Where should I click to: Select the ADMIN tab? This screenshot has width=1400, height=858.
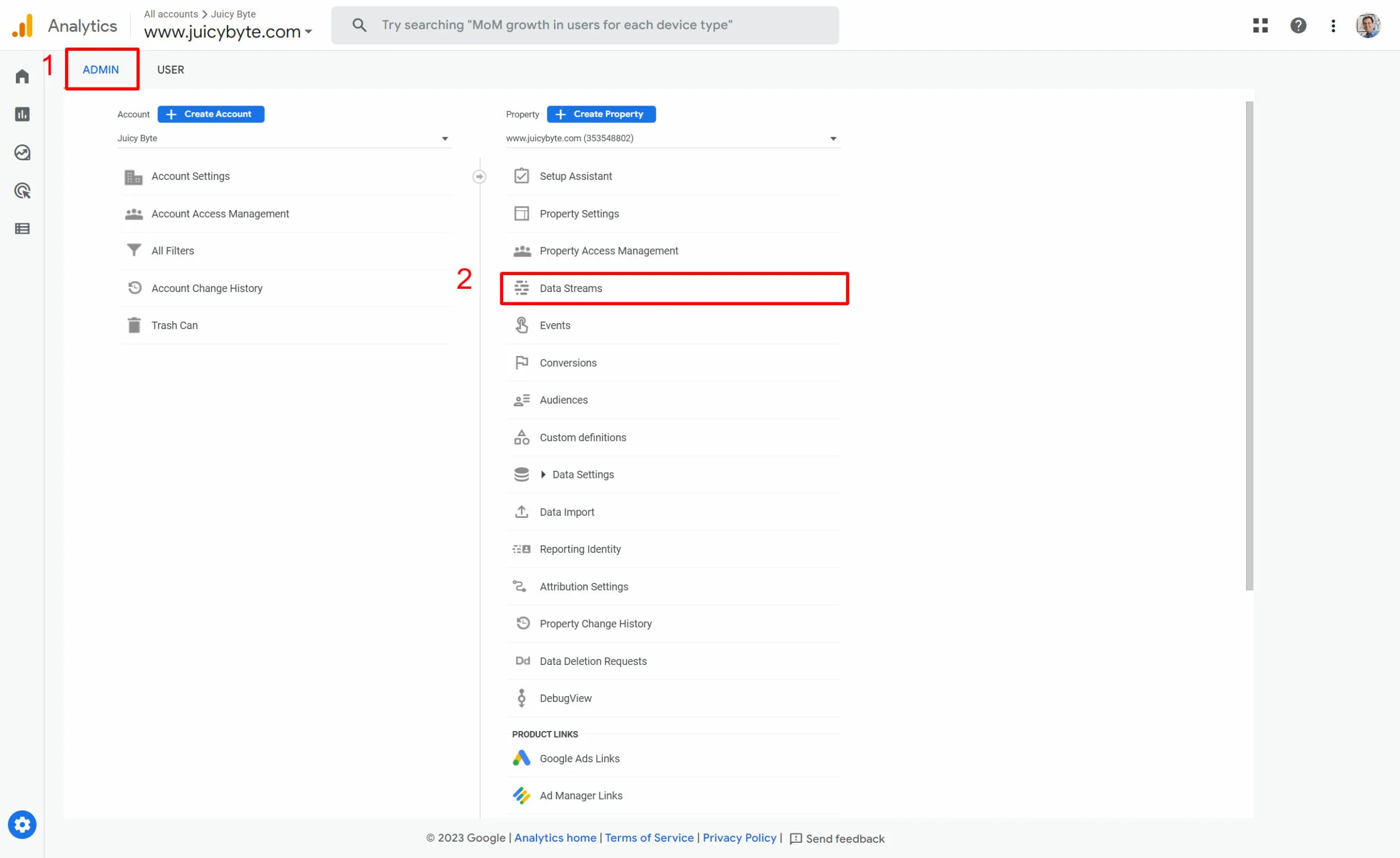[x=101, y=69]
